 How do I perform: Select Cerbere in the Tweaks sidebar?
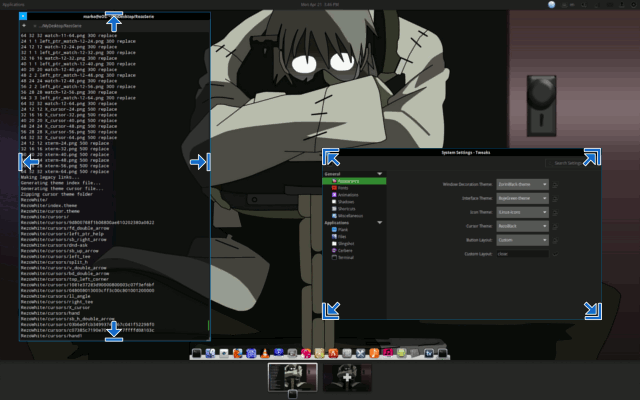click(354, 251)
